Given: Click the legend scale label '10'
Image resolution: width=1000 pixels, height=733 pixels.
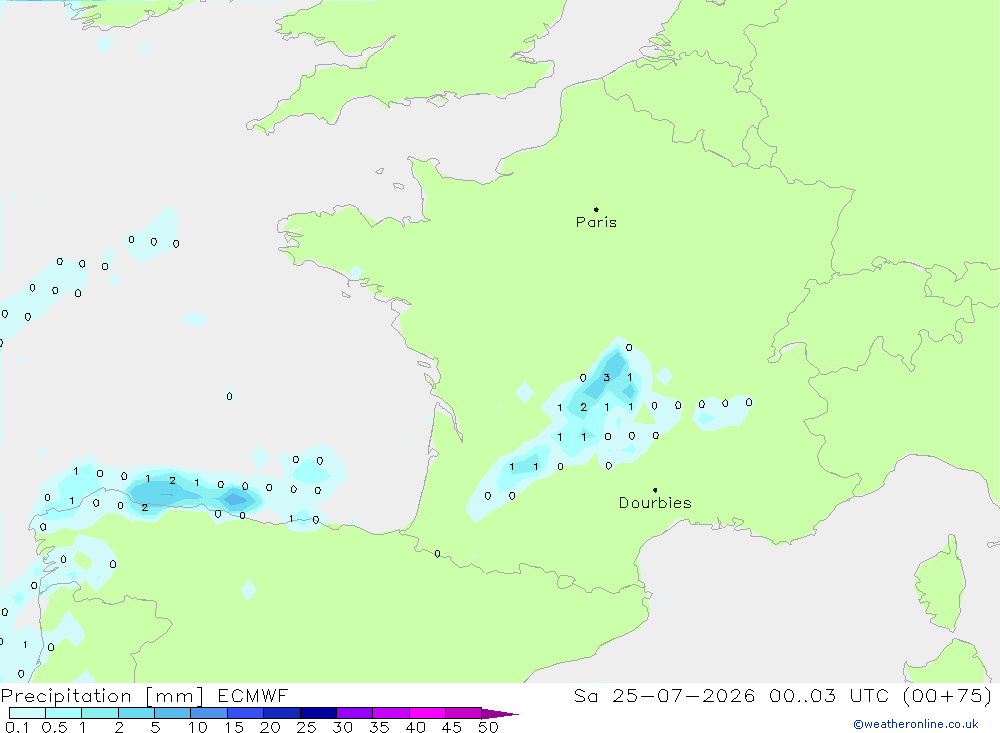Looking at the screenshot, I should (x=198, y=727).
